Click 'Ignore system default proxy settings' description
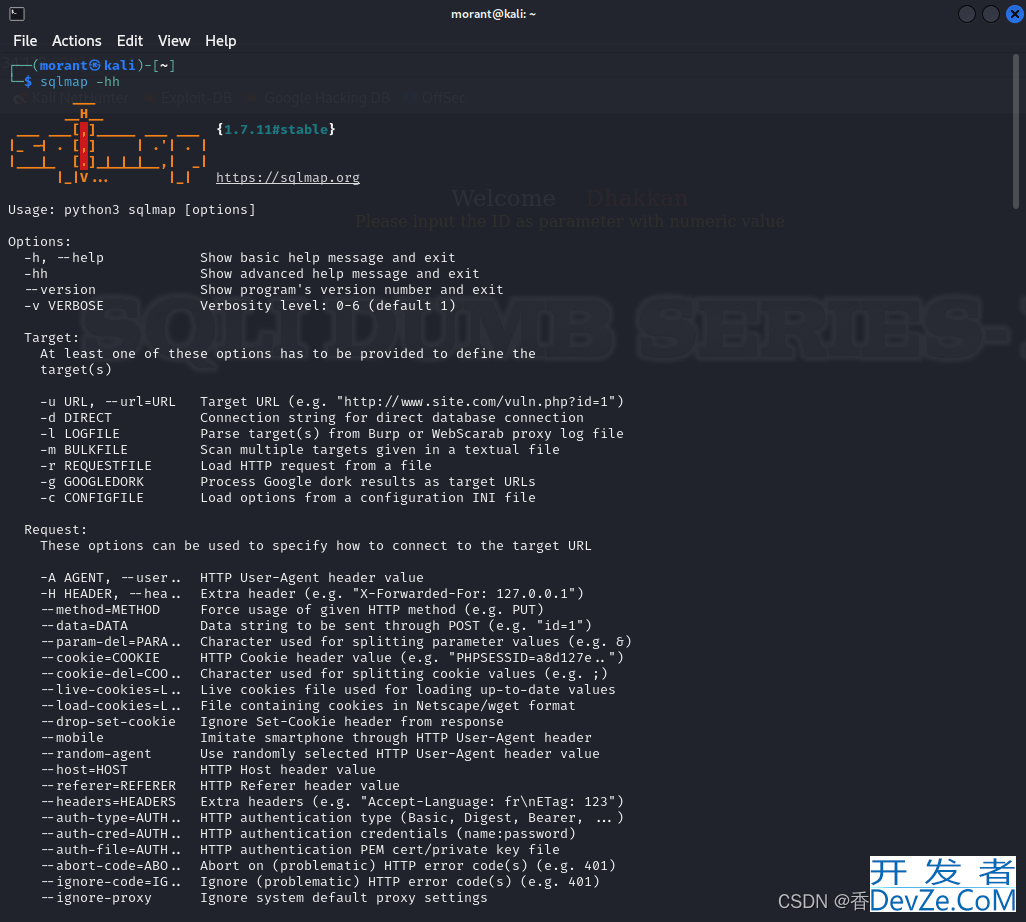Screen dimensions: 1026x922 pyautogui.click(x=344, y=898)
